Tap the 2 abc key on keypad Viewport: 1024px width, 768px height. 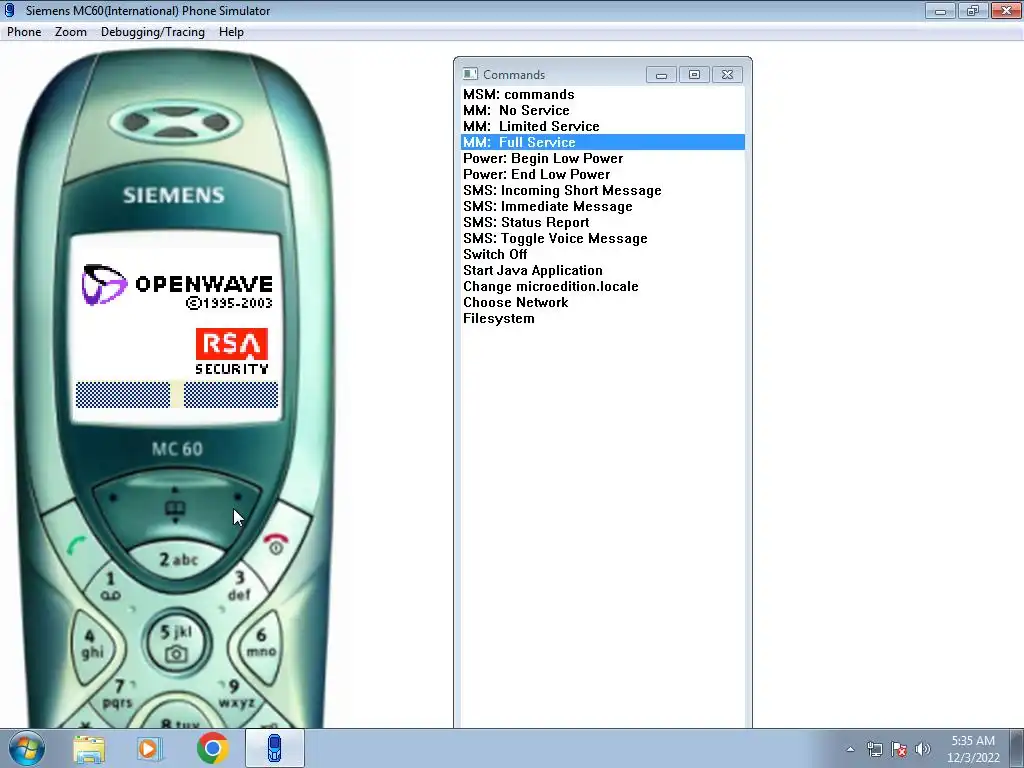[178, 560]
